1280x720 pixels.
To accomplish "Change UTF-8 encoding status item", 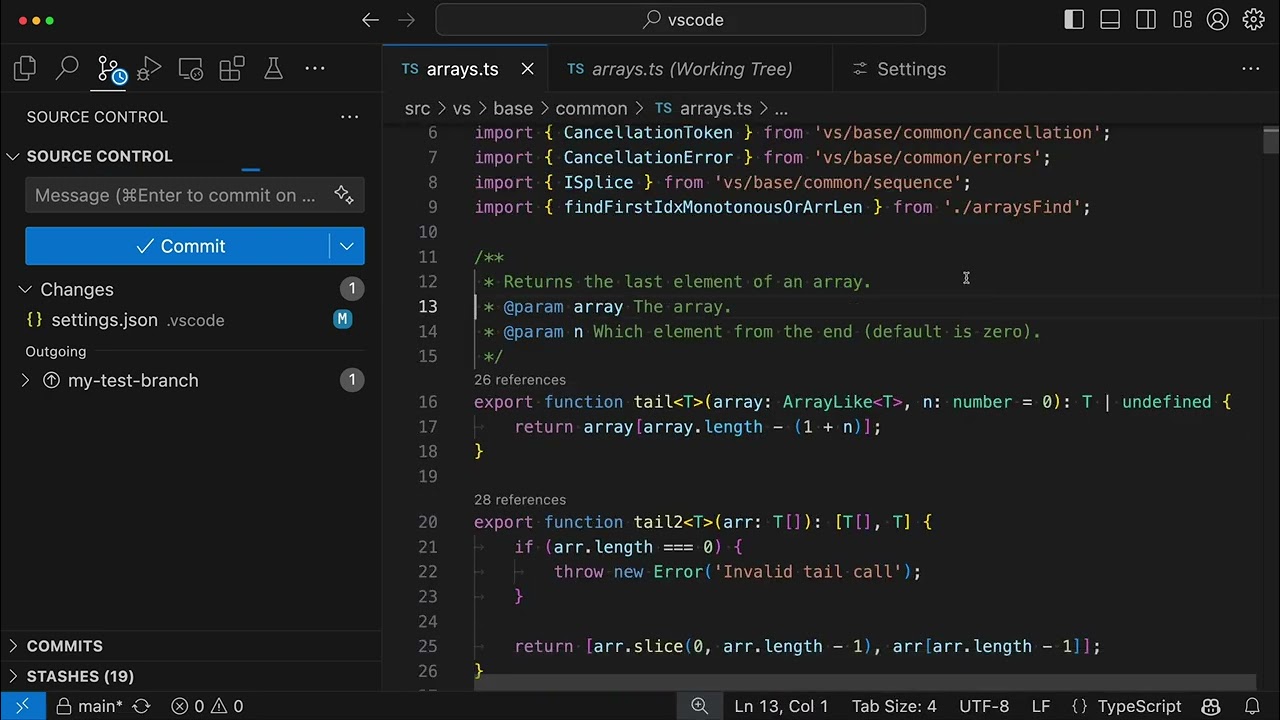I will point(984,706).
